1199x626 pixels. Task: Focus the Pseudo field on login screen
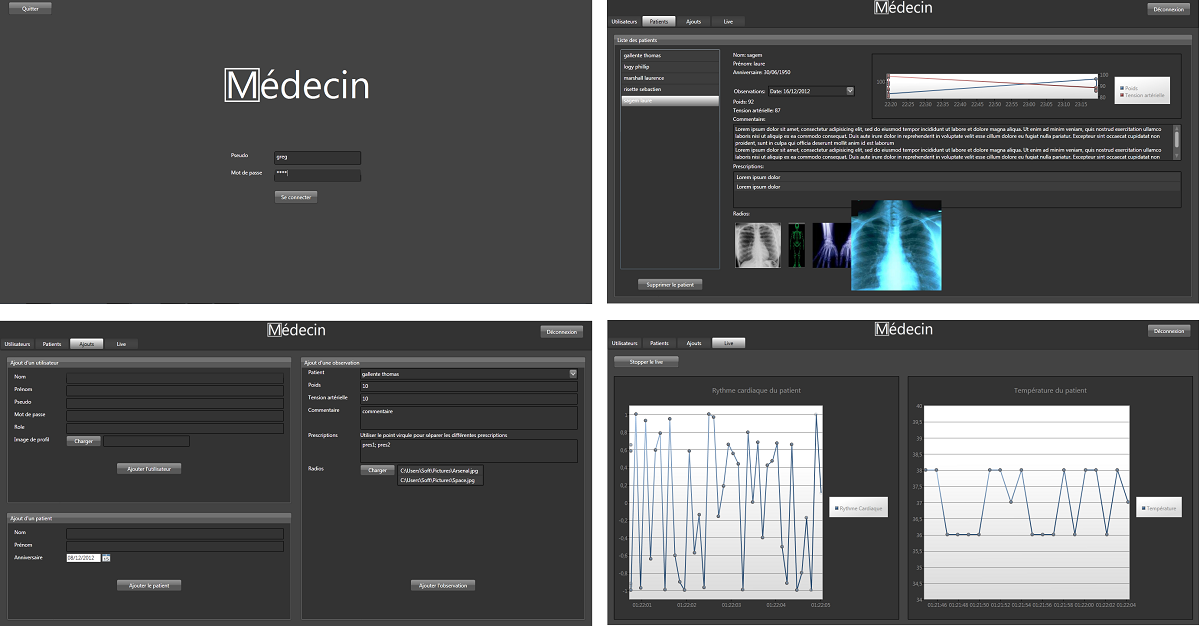click(x=317, y=157)
